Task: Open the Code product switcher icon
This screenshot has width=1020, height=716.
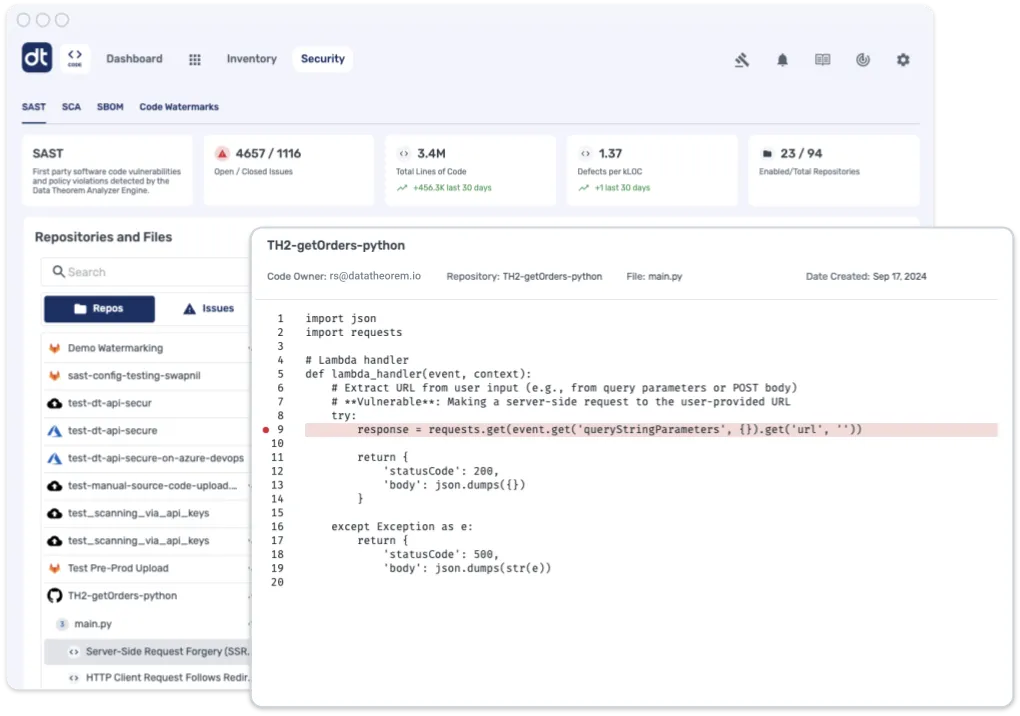Action: tap(75, 58)
